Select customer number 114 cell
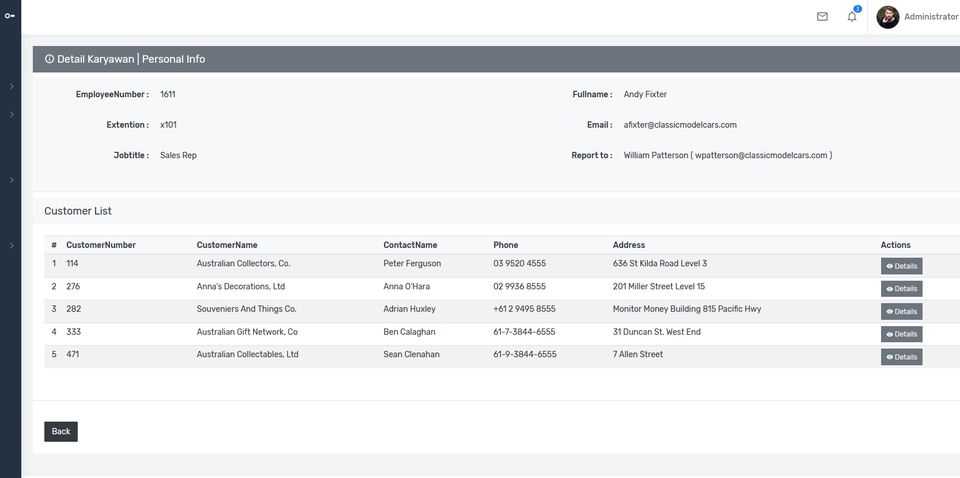Image resolution: width=960 pixels, height=478 pixels. [72, 264]
